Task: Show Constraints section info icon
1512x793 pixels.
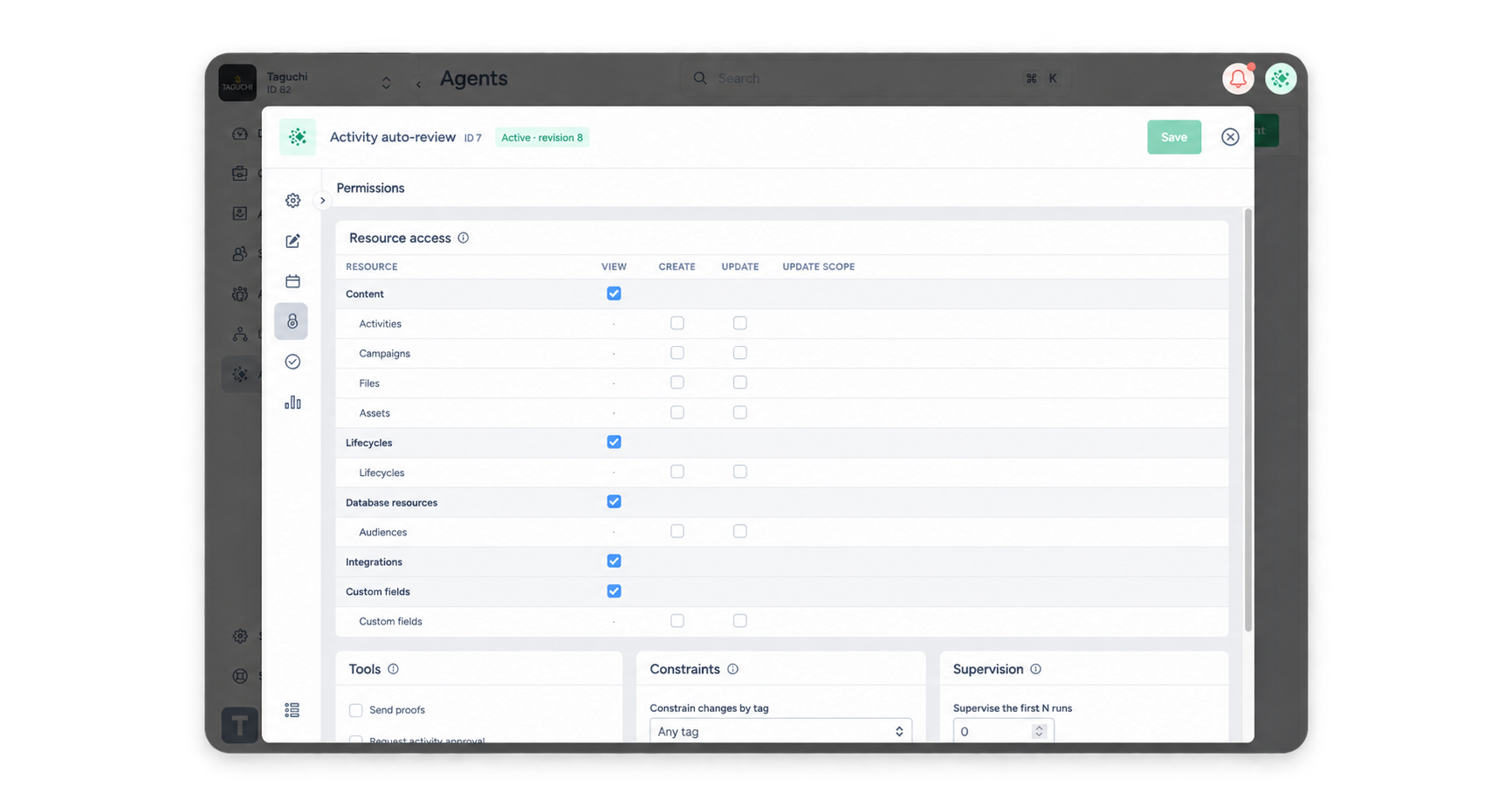Action: (733, 669)
